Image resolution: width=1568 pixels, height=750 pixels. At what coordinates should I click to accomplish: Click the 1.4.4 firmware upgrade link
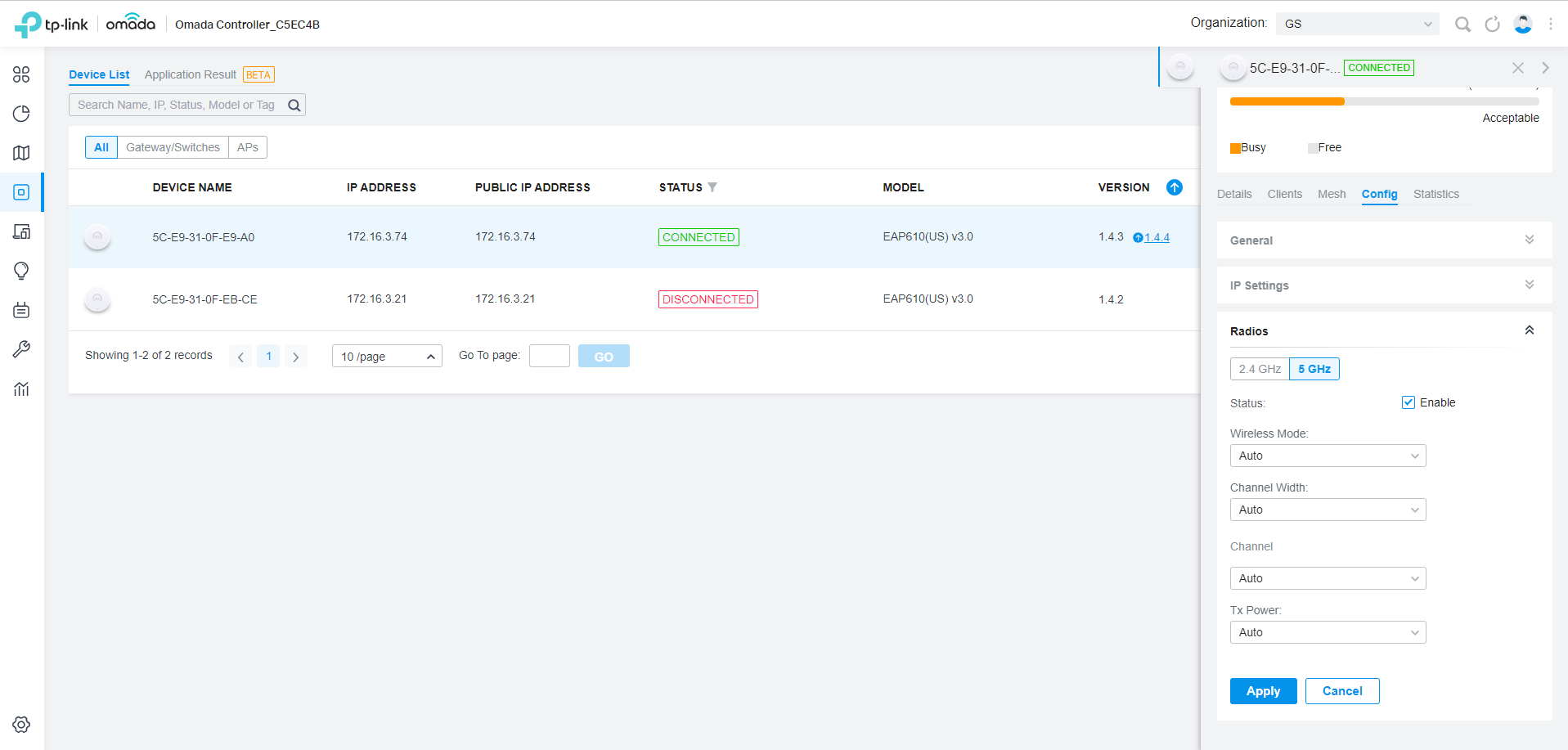[1157, 237]
